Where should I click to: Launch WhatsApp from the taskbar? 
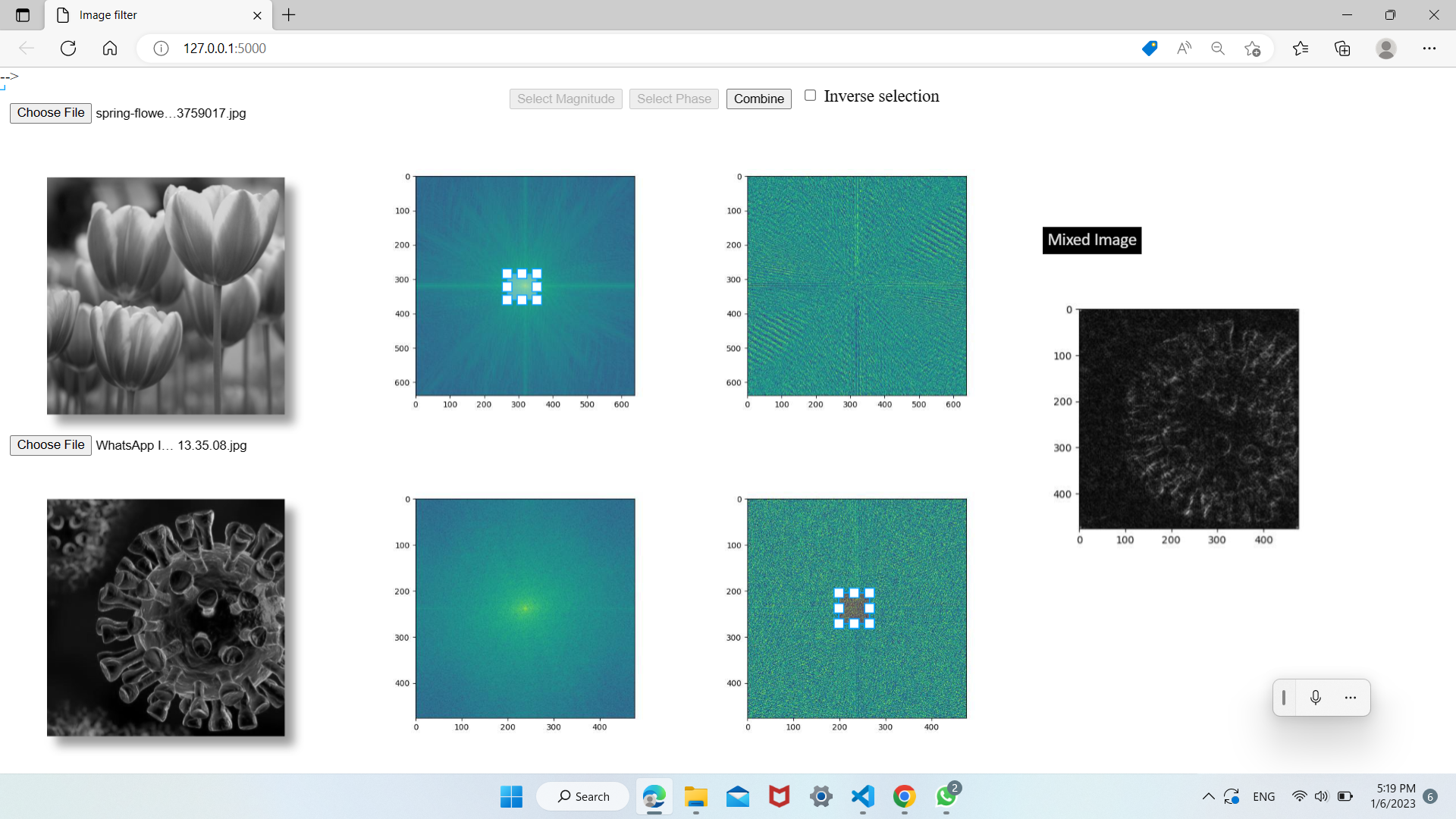click(x=946, y=797)
